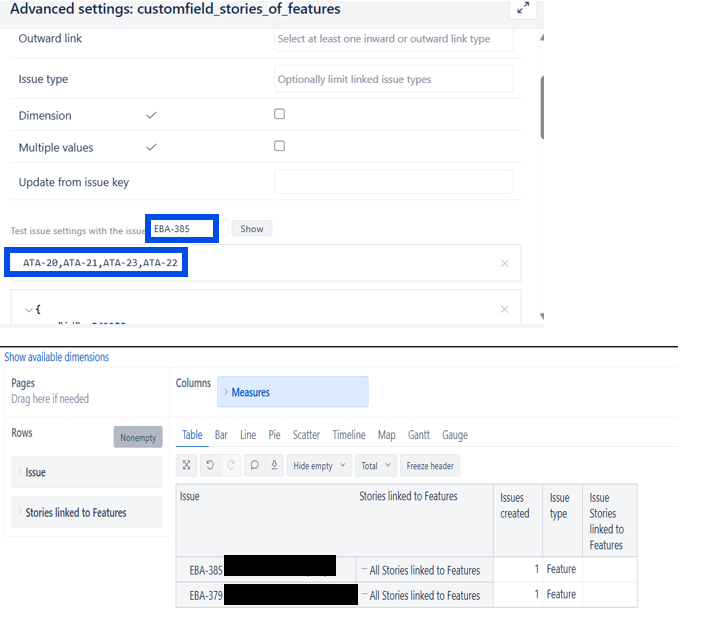
Task: Click the redo arrow icon
Action: pos(231,465)
